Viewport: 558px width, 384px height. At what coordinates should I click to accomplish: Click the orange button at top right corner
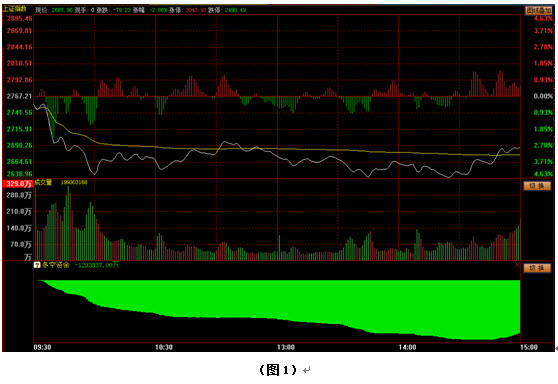pyautogui.click(x=539, y=10)
